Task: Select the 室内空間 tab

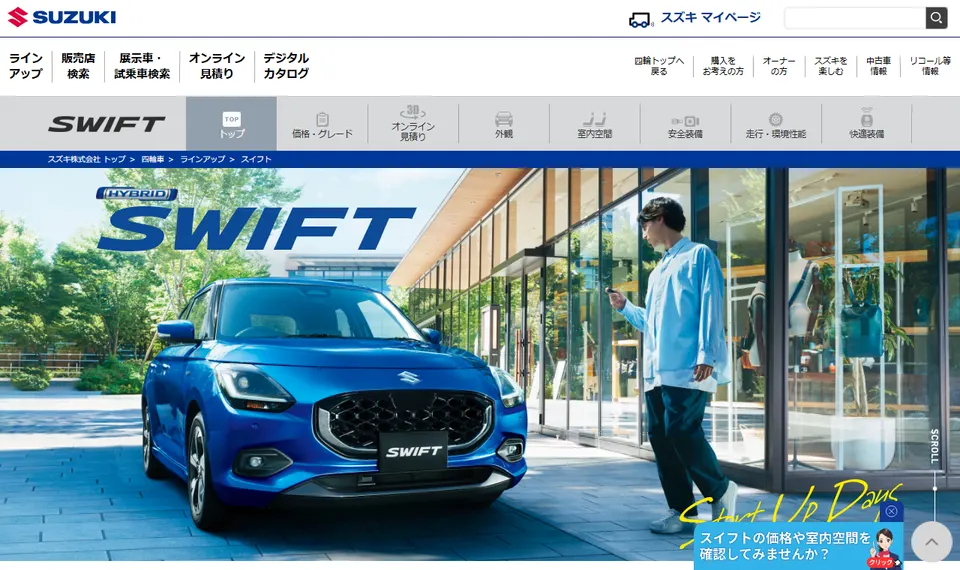Action: (x=594, y=124)
